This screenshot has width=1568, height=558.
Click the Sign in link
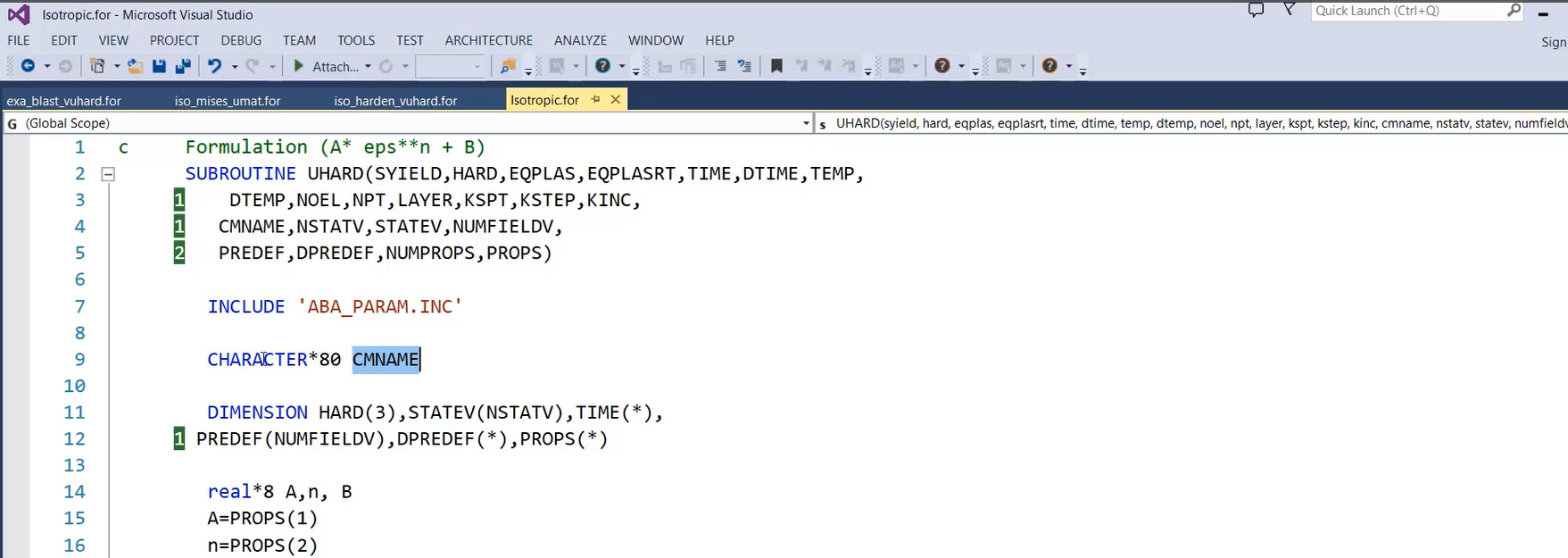tap(1554, 42)
